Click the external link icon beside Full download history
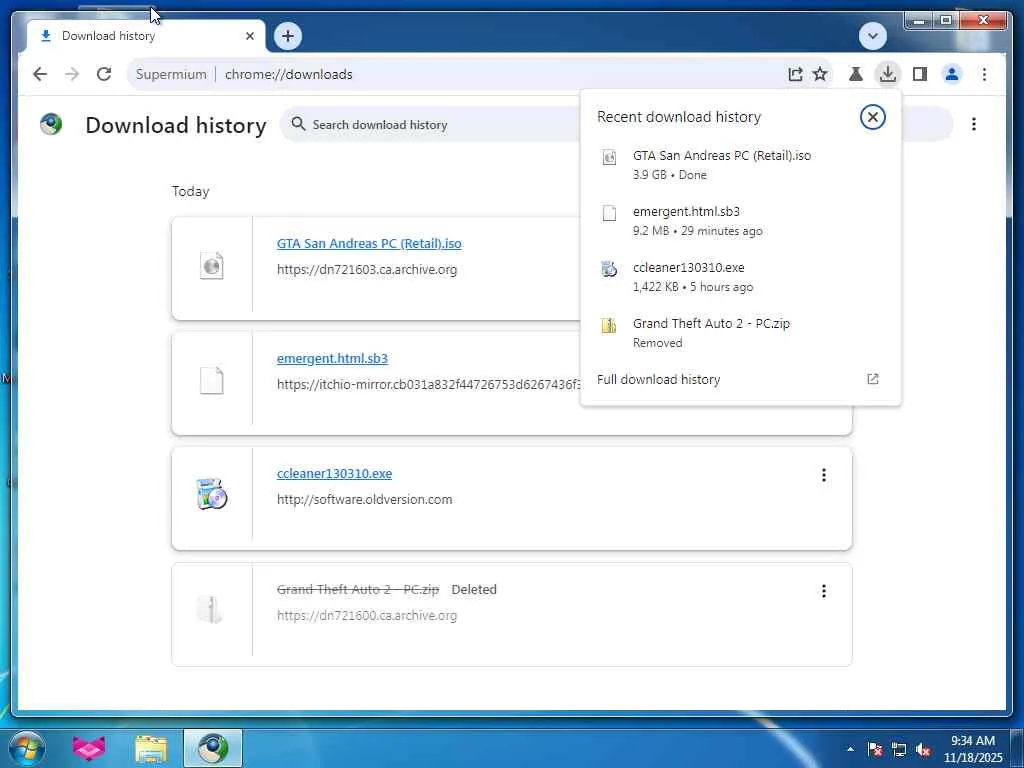The height and width of the screenshot is (768, 1024). 872,379
